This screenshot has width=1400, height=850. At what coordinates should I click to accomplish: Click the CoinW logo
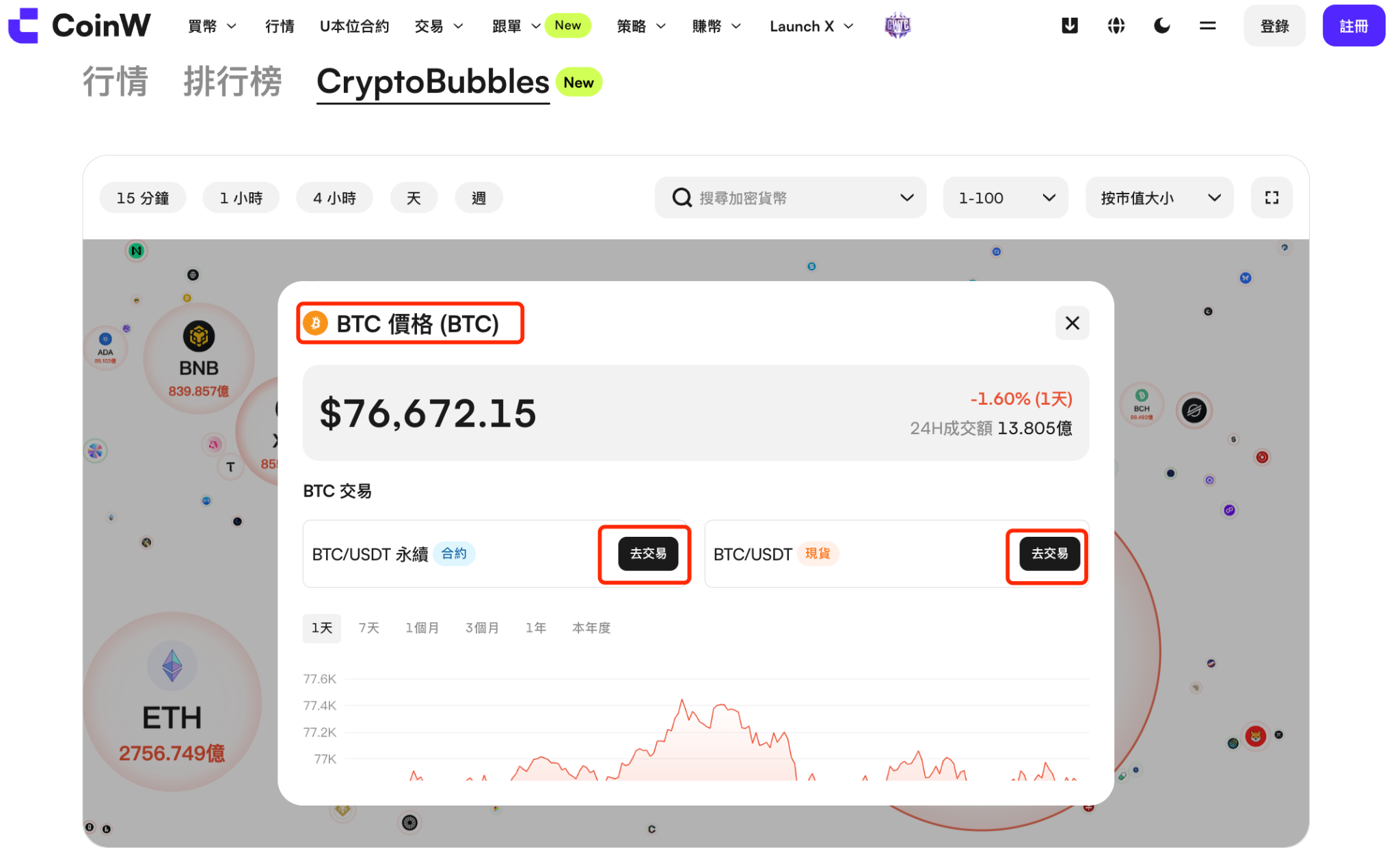(x=79, y=26)
